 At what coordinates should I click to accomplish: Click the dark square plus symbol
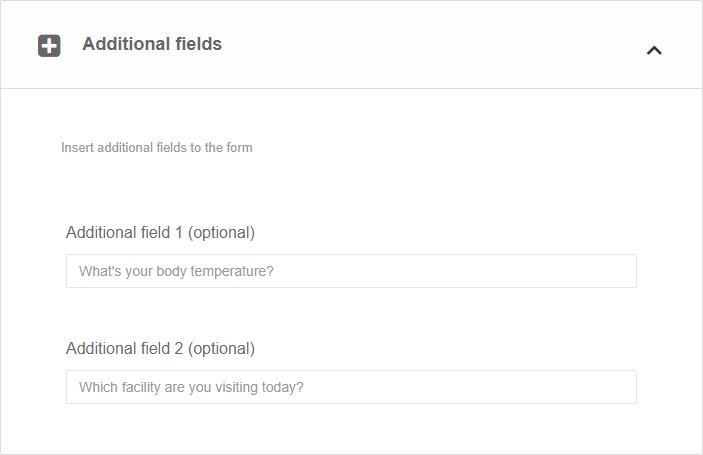49,46
